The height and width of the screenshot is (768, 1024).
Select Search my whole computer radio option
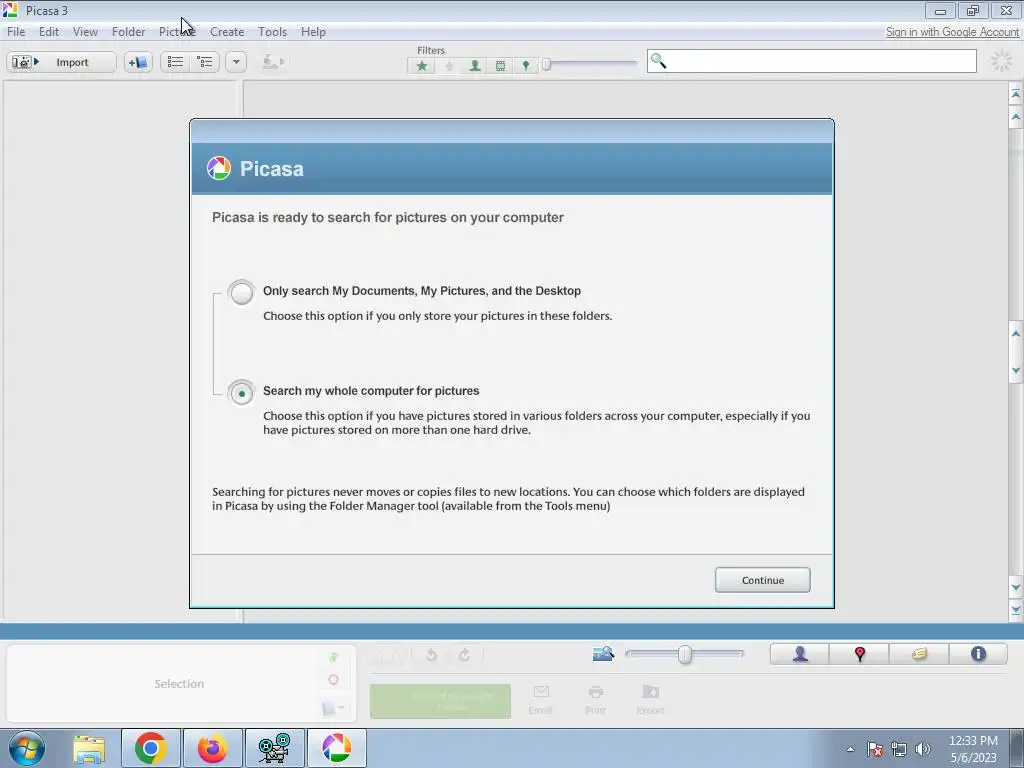pyautogui.click(x=241, y=393)
